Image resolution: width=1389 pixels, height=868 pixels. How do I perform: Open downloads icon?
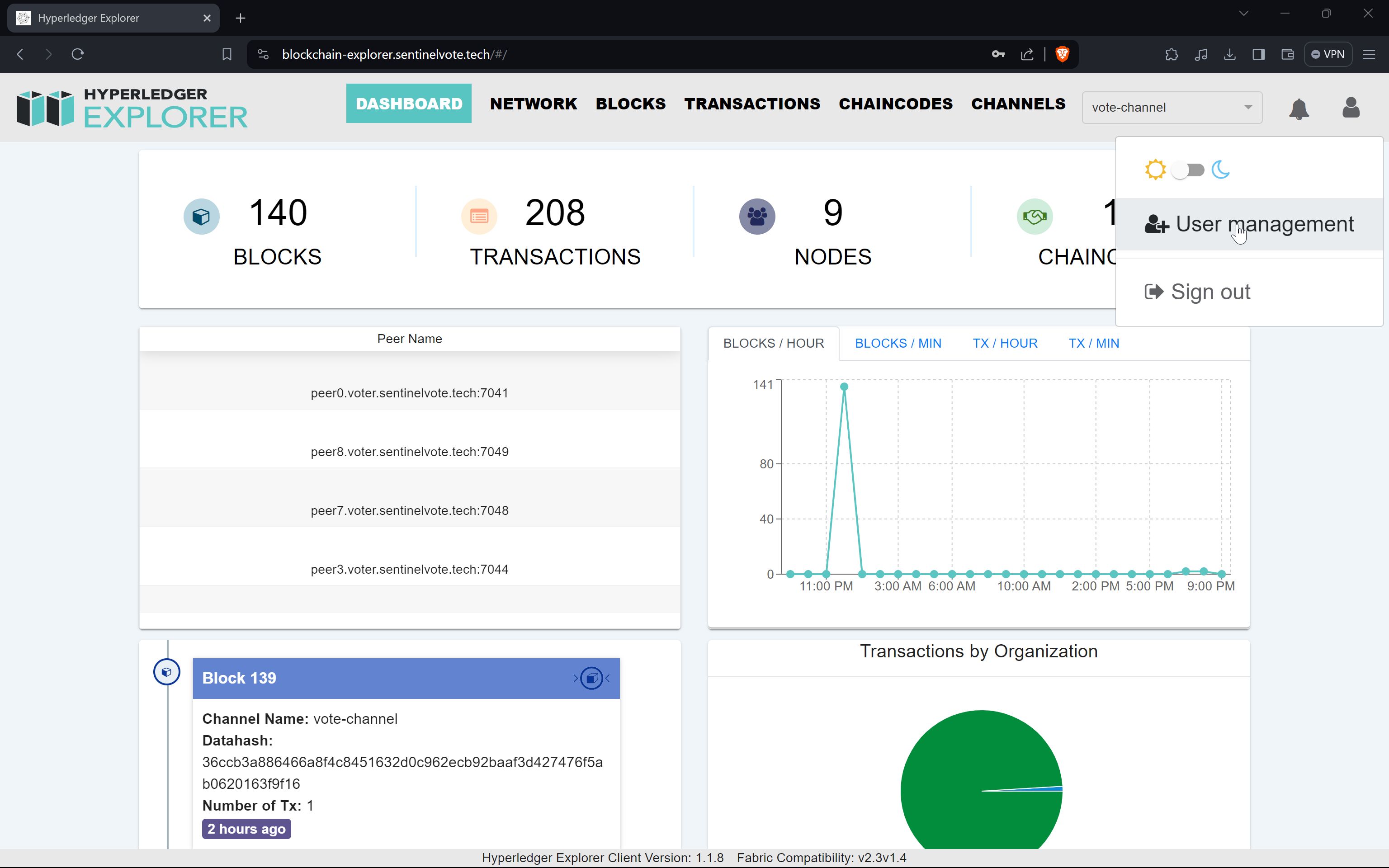click(x=1229, y=55)
